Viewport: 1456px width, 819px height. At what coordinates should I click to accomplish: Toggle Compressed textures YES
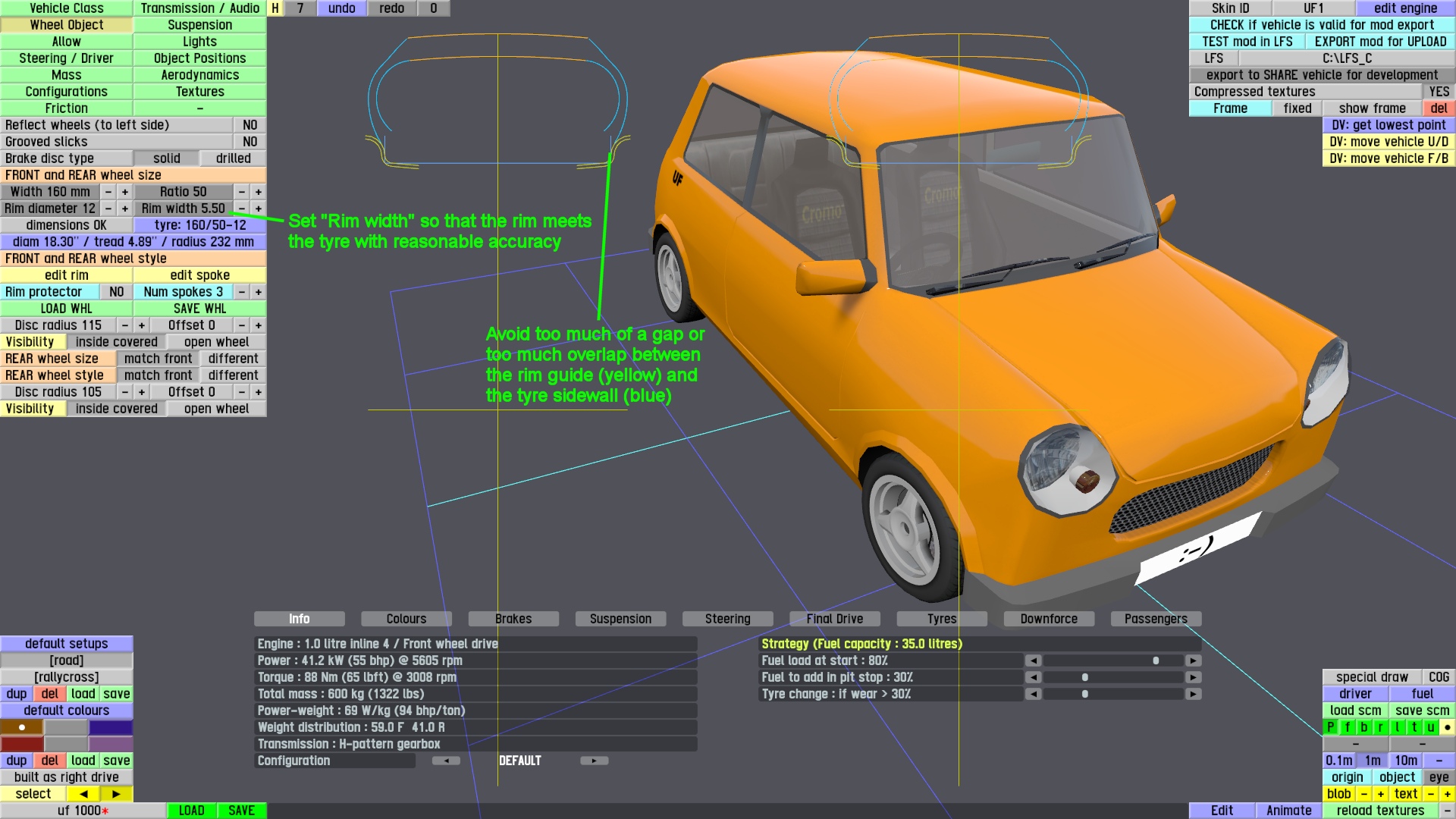(x=1439, y=92)
